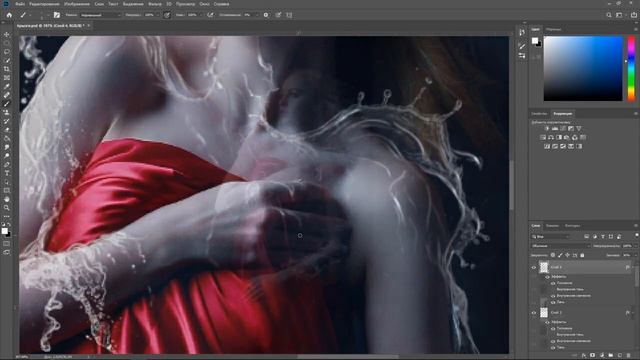
Task: Open the brush settings panel icon in options bar
Action: 57,15
